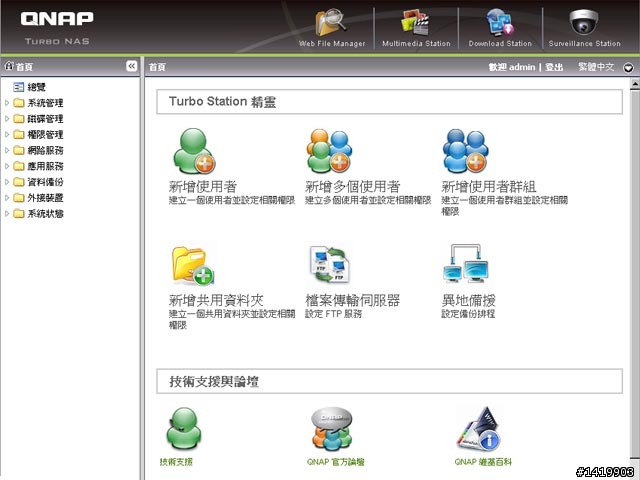The height and width of the screenshot is (480, 640).
Task: Click the QNAP 維基百科 wiki icon
Action: 479,429
